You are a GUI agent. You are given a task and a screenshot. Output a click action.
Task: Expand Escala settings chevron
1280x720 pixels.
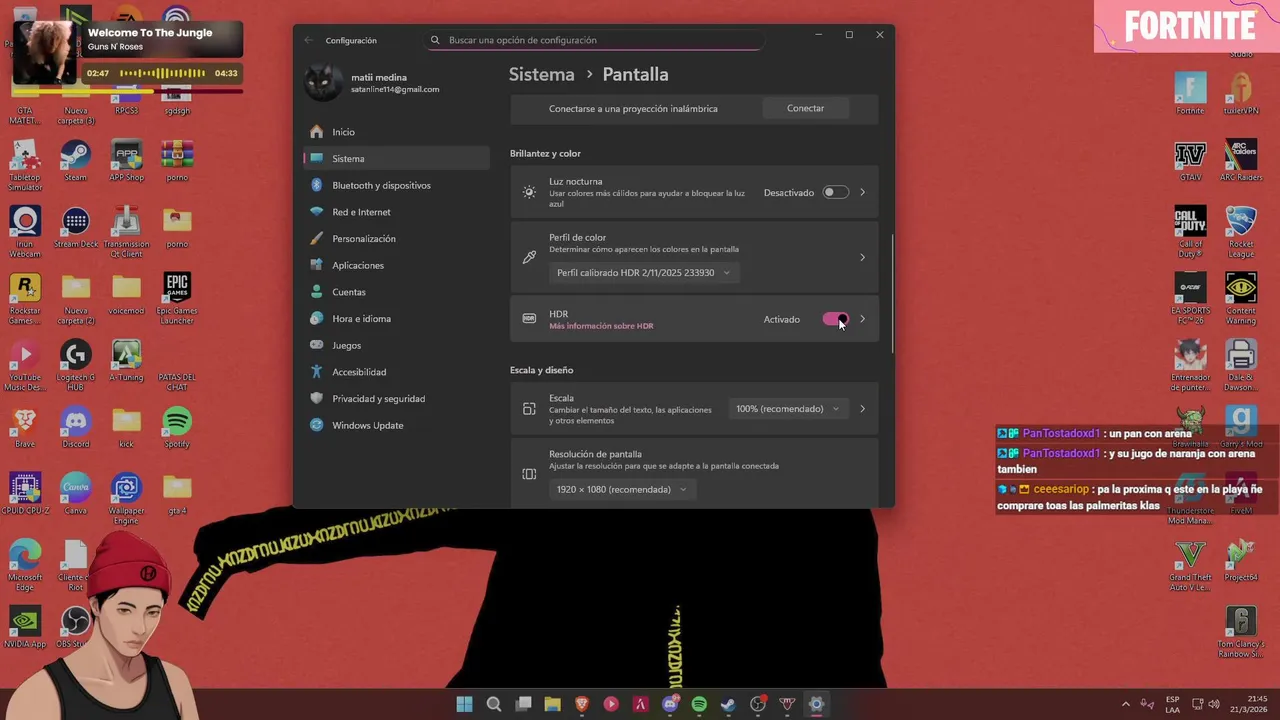pos(863,408)
